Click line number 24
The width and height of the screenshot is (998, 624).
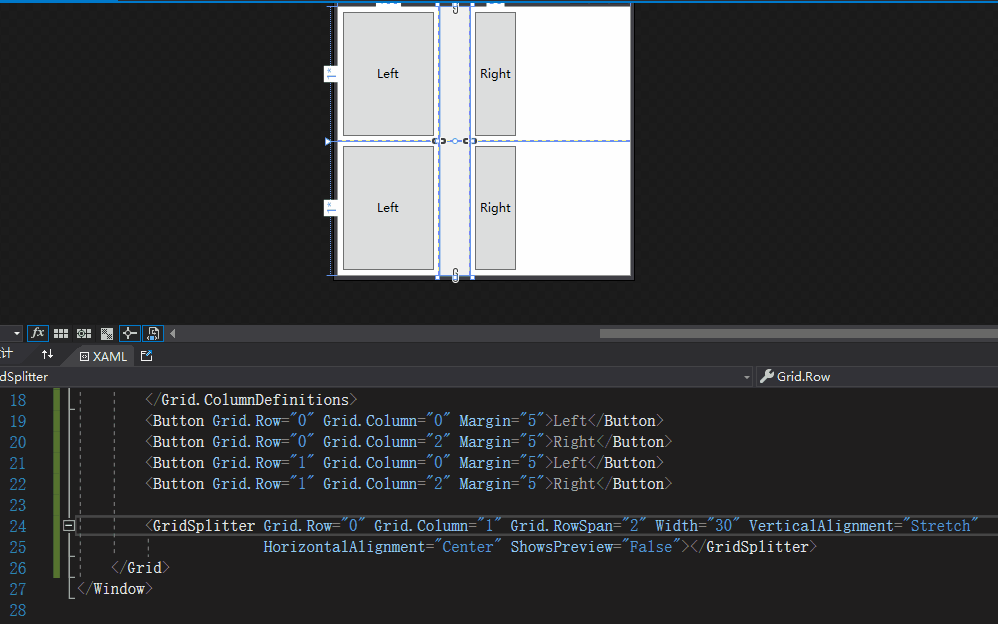coord(18,527)
